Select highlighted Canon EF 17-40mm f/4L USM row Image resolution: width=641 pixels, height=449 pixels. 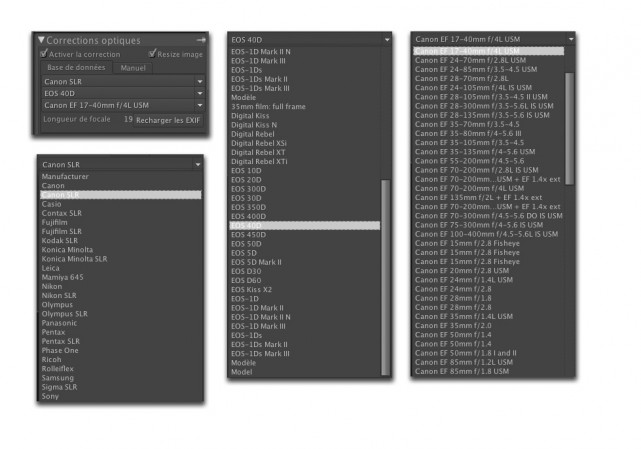(489, 51)
